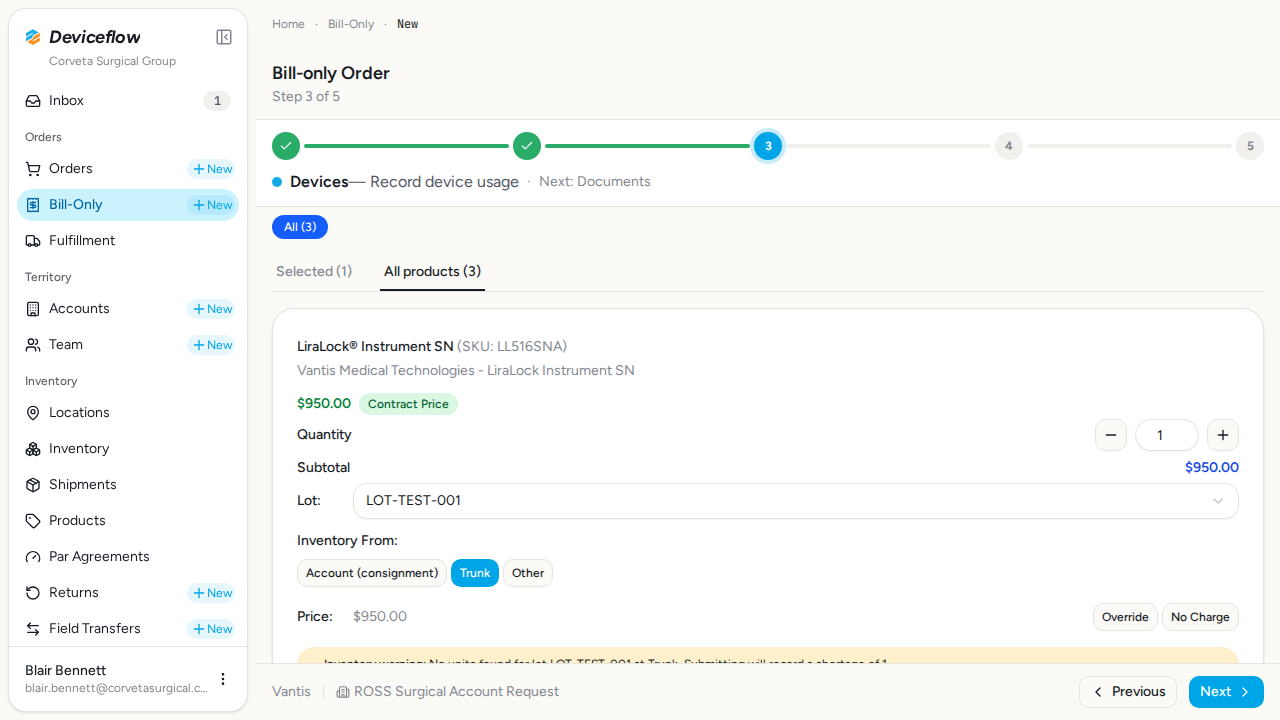1280x720 pixels.
Task: Click Bill-Only breadcrumb link
Action: tap(351, 24)
